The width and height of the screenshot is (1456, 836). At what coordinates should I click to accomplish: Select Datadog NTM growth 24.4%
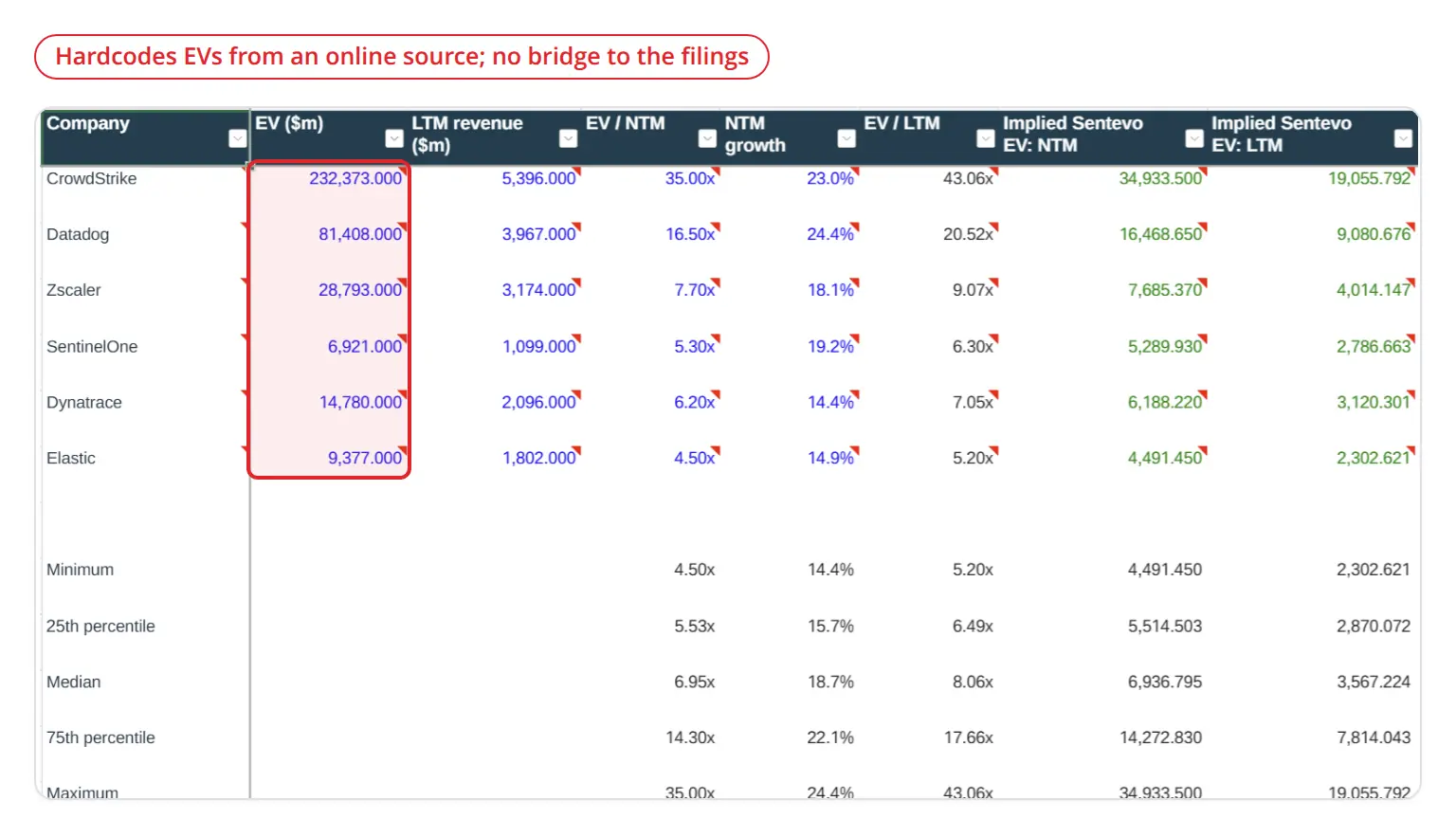[830, 235]
